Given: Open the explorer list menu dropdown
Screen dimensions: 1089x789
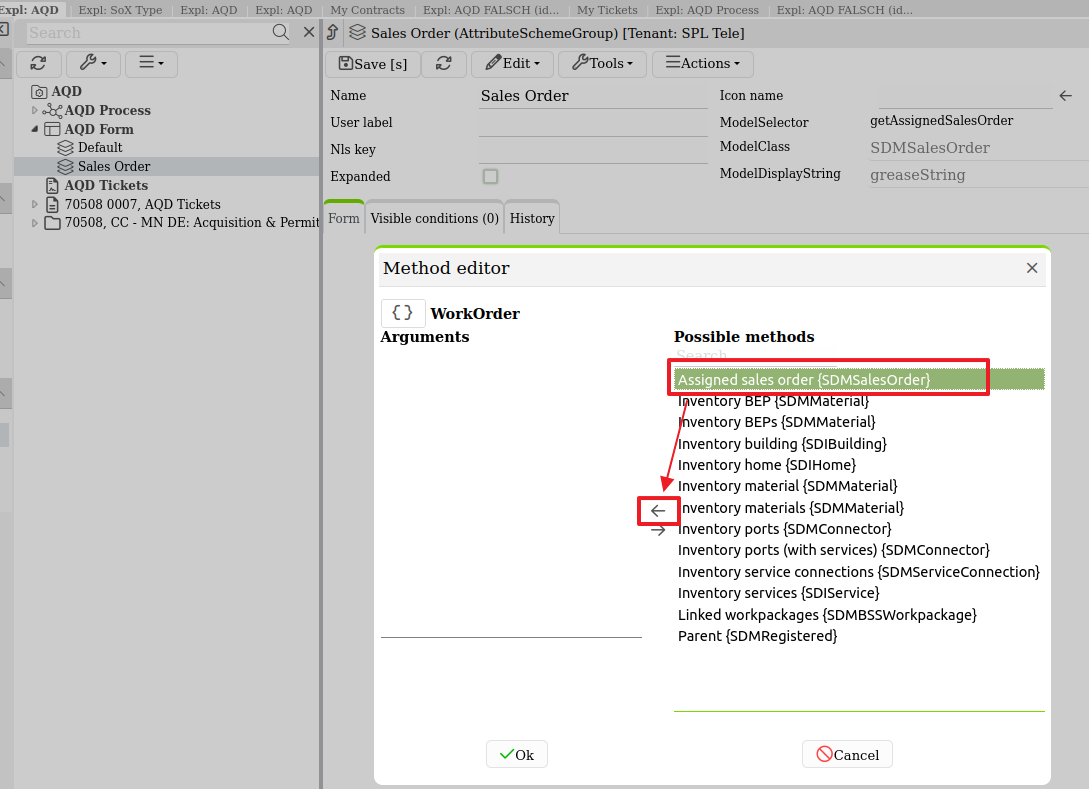Looking at the screenshot, I should tap(151, 64).
